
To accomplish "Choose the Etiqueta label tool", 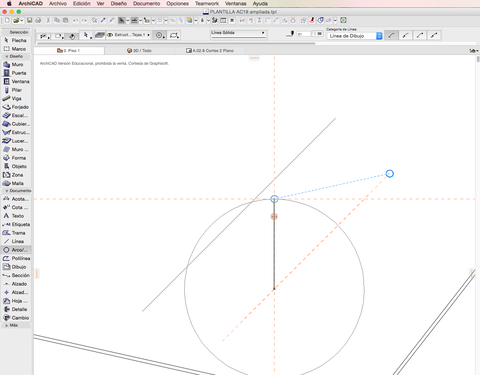I will tap(16, 224).
